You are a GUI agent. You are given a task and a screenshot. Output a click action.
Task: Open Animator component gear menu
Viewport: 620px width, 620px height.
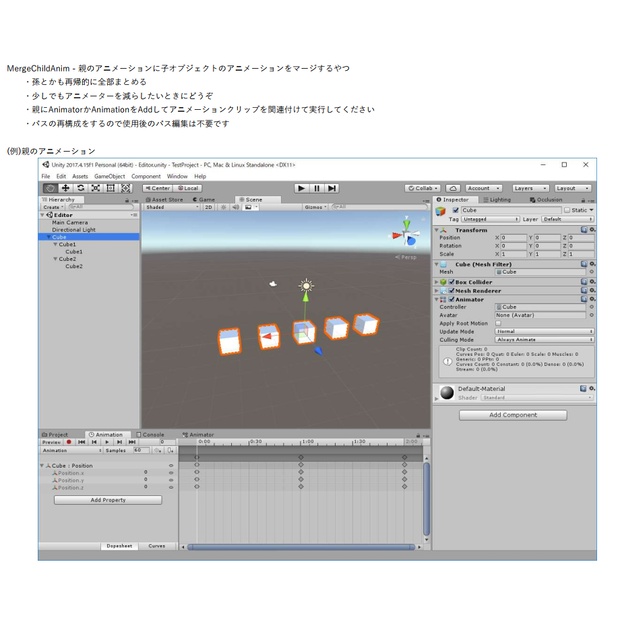(592, 299)
